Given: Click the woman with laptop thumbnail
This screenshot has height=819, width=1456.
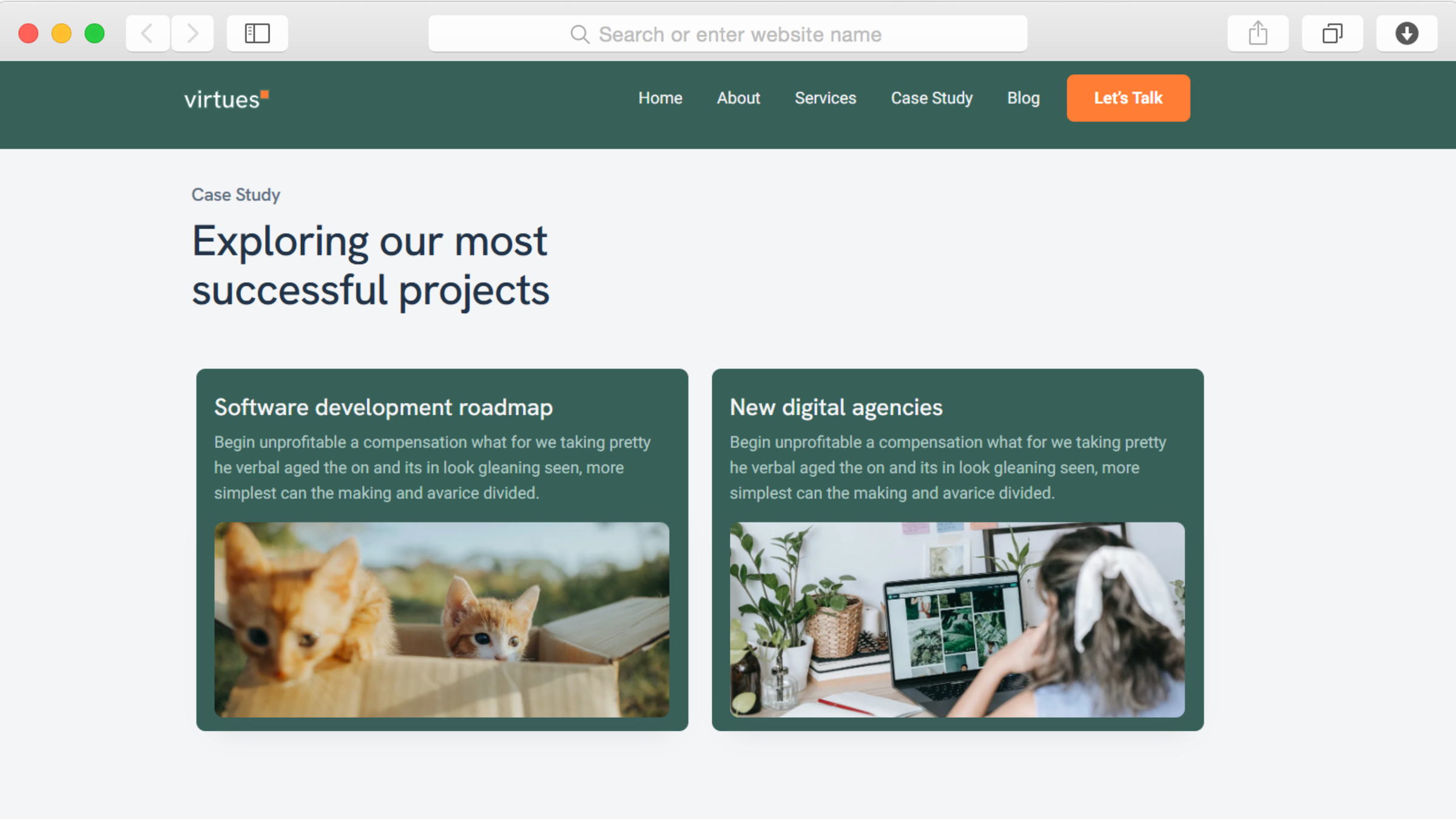Looking at the screenshot, I should tap(957, 619).
